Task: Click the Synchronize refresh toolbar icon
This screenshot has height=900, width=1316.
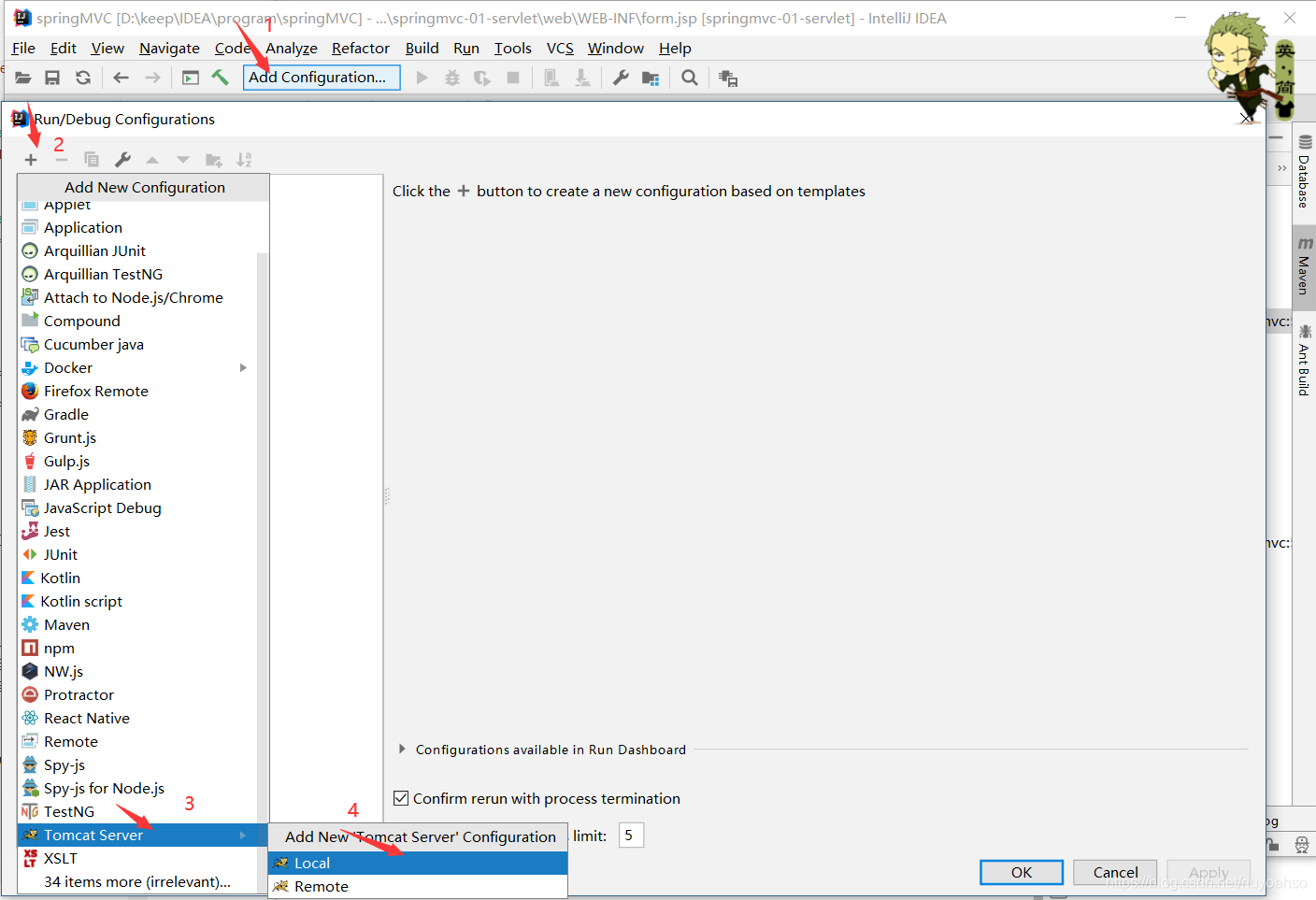Action: tap(83, 78)
